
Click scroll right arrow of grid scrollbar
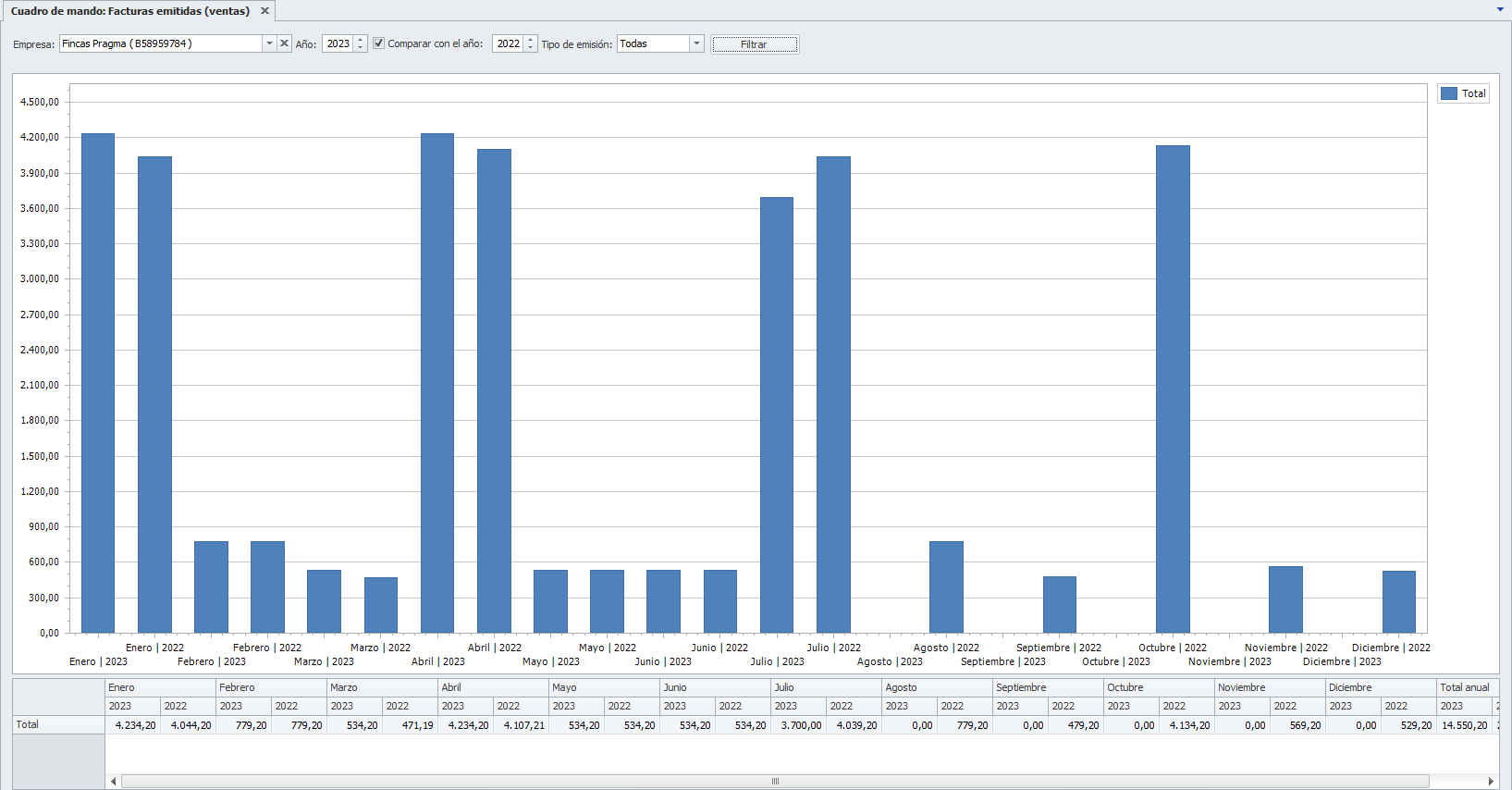pyautogui.click(x=1491, y=782)
